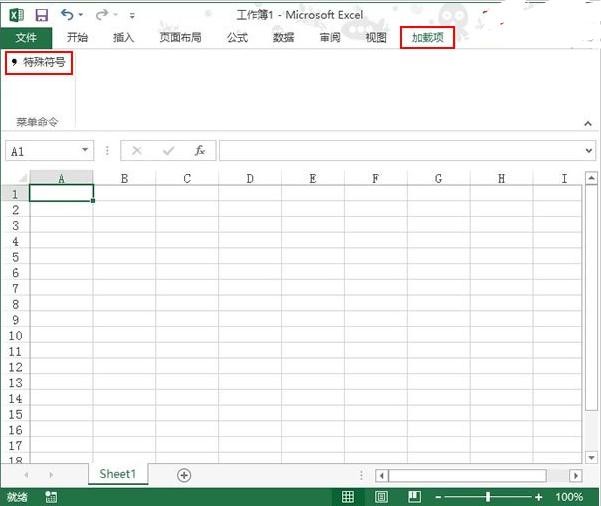Undo the last action
Screen dimensions: 601x506
[x=67, y=15]
